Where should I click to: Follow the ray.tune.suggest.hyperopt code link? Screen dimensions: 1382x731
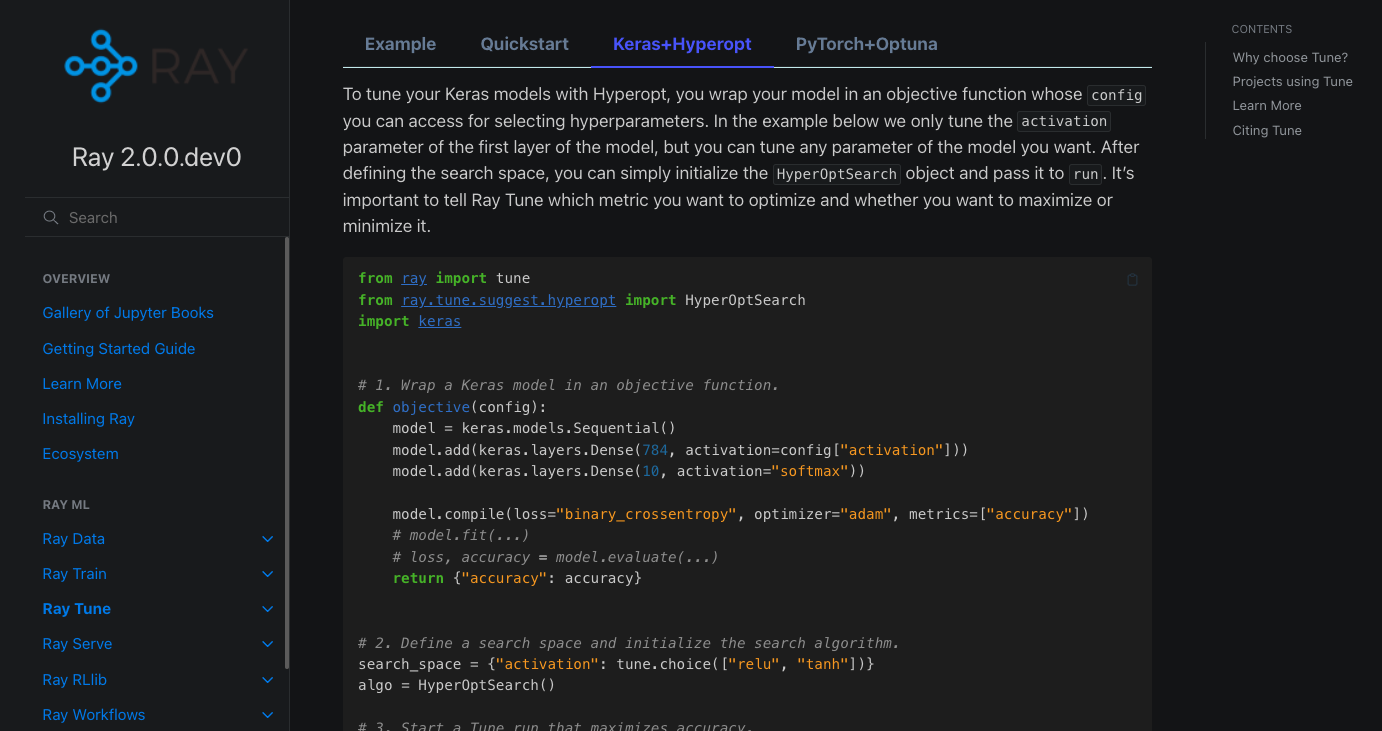[x=509, y=300]
